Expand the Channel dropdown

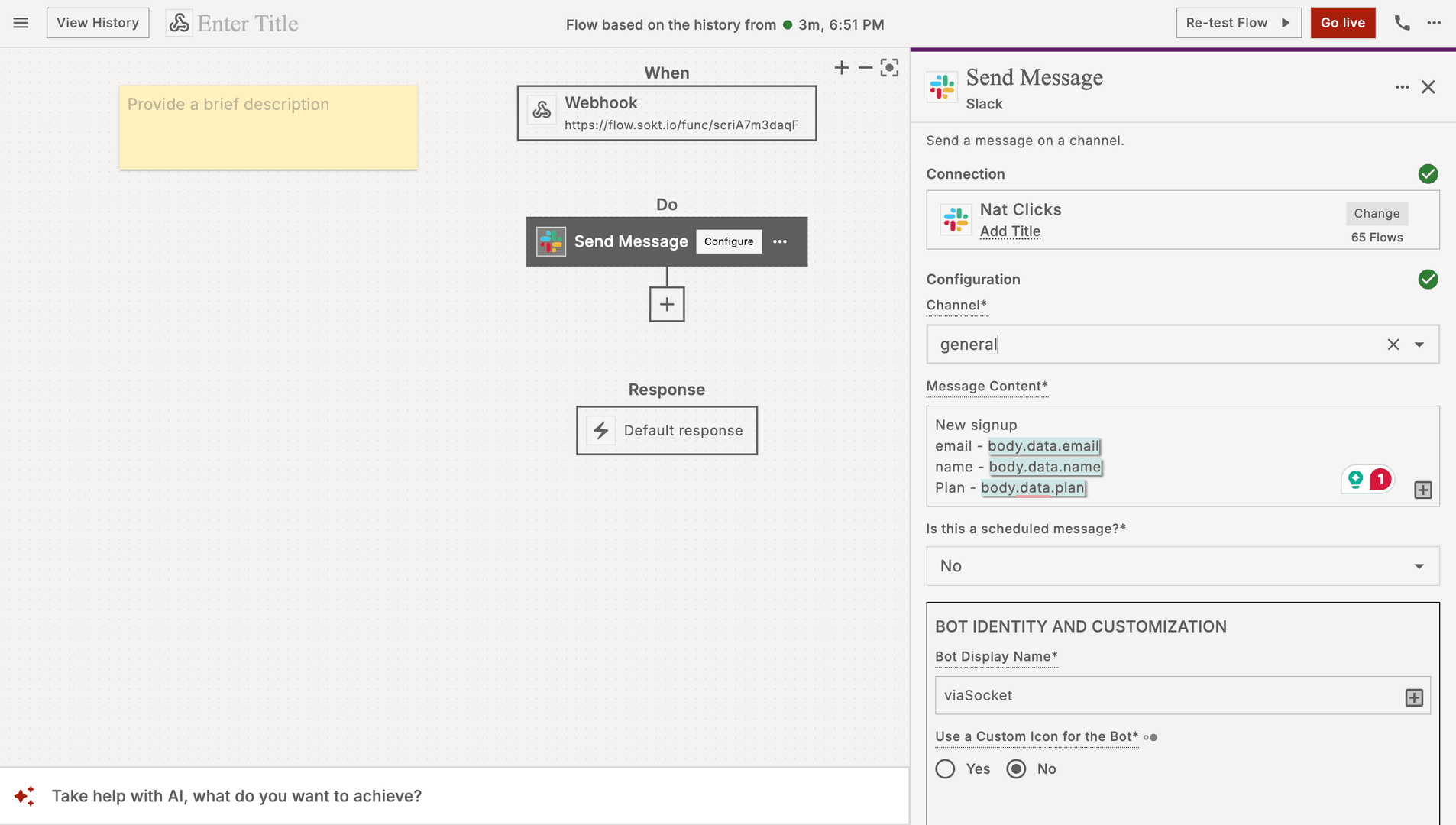[1419, 345]
